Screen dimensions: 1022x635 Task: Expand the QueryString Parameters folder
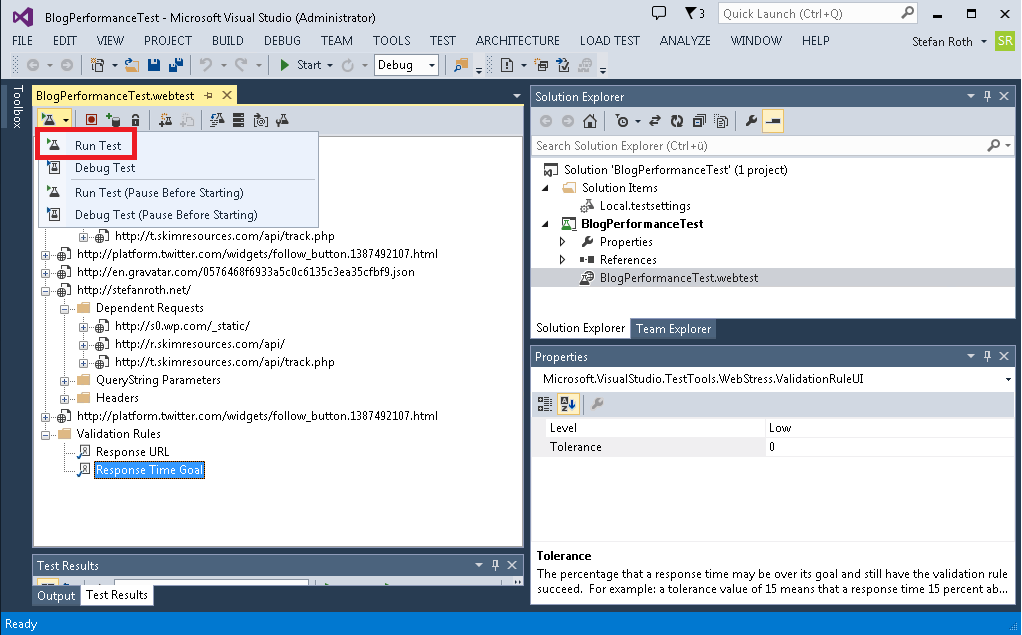[x=65, y=381]
